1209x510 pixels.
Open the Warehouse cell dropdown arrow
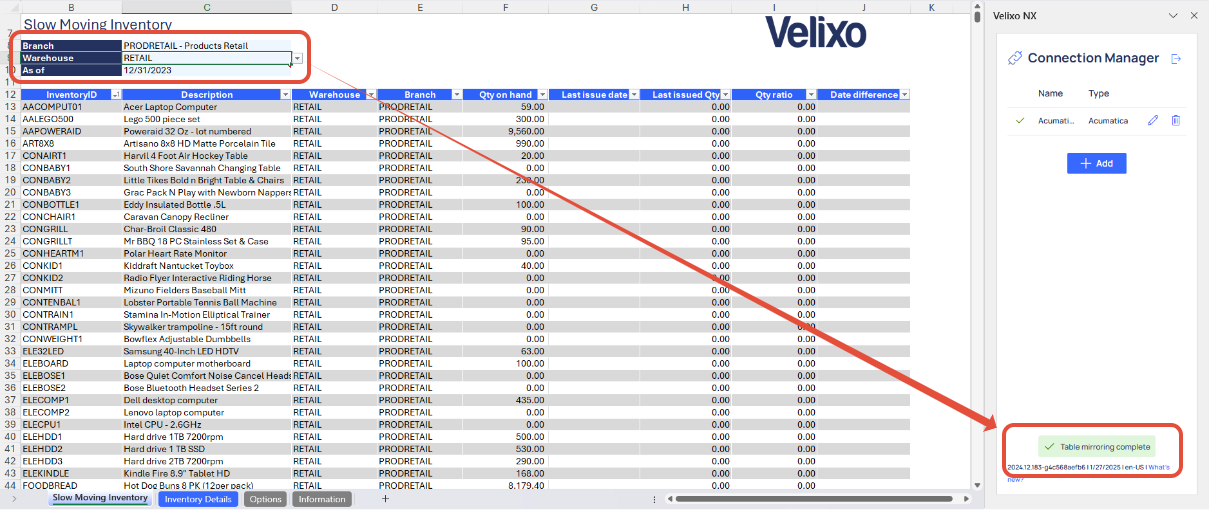tap(297, 59)
